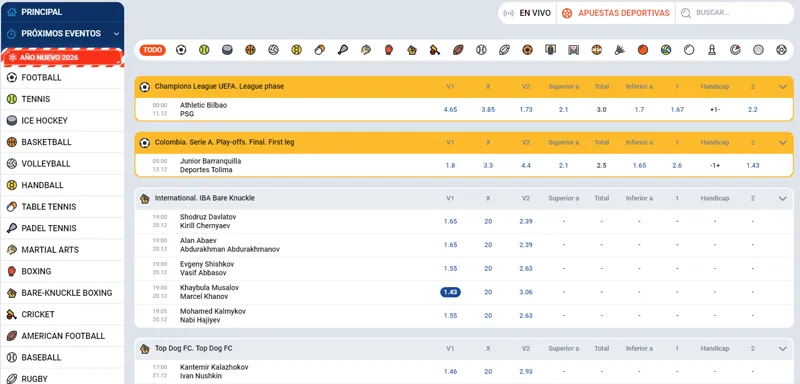The width and height of the screenshot is (800, 384).
Task: Pick V2 odds 3.06 for Marcel Khanov
Action: [526, 292]
